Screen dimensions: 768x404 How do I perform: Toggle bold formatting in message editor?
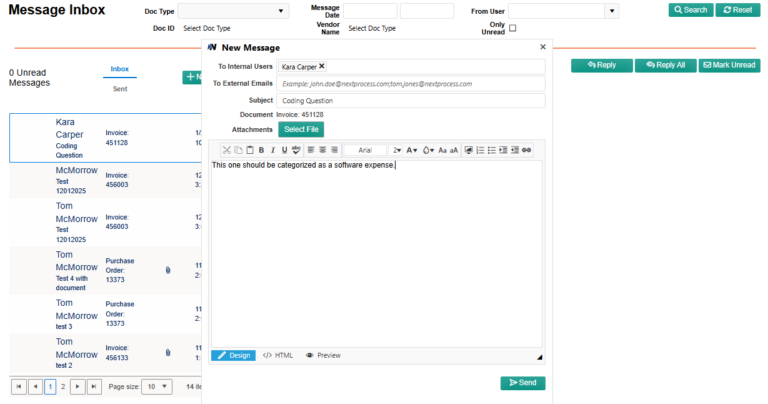(x=261, y=150)
